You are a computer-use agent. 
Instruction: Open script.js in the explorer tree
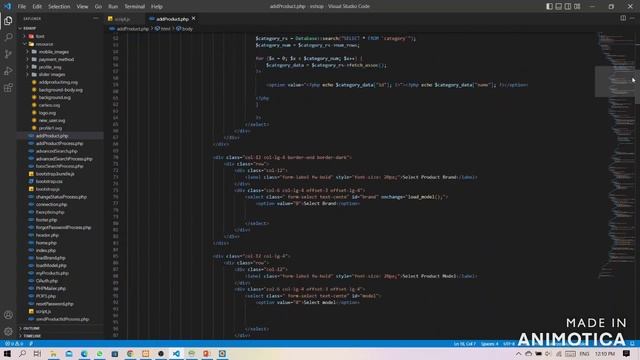[x=43, y=311]
